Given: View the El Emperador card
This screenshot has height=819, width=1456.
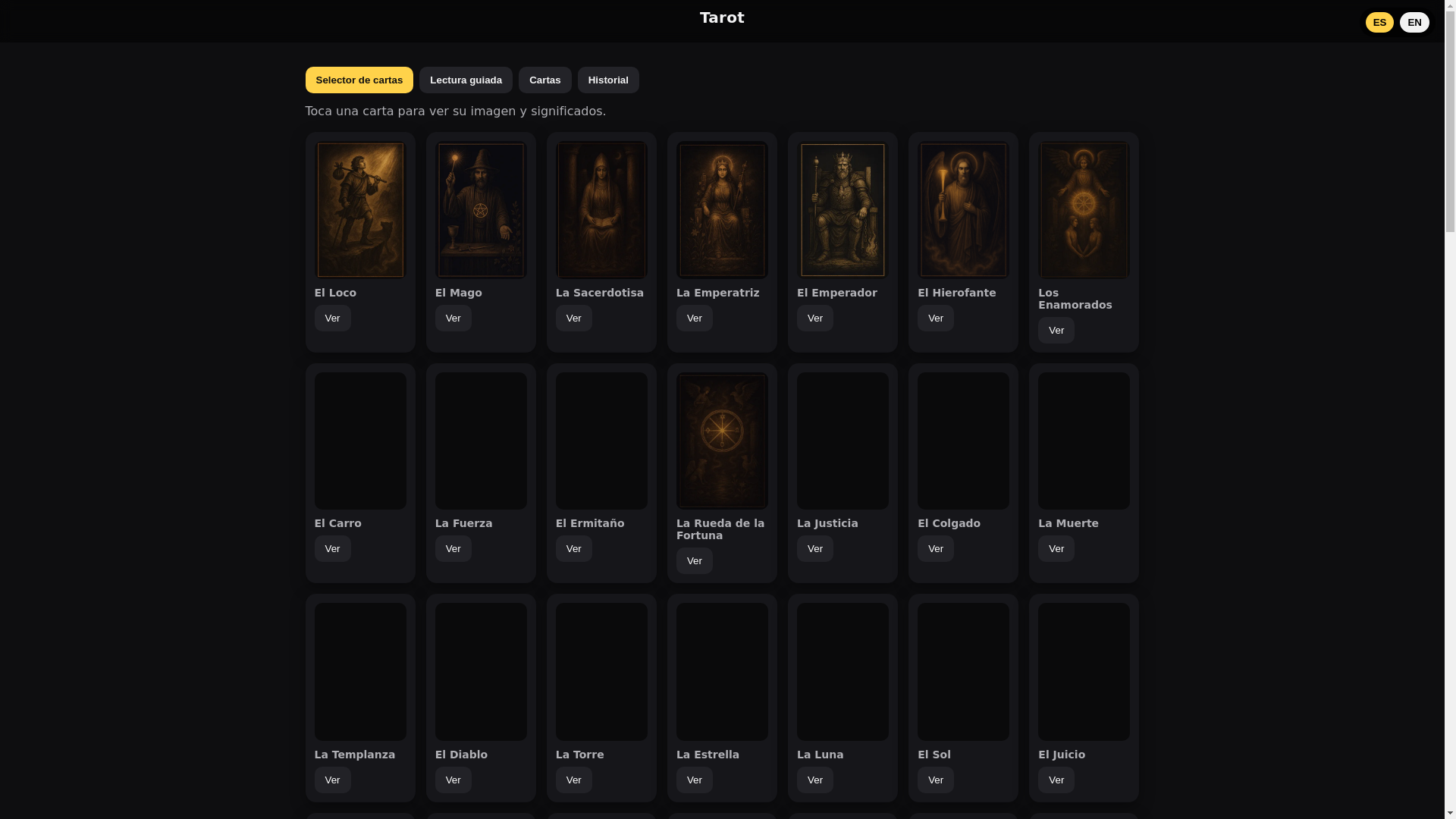Looking at the screenshot, I should [x=814, y=318].
